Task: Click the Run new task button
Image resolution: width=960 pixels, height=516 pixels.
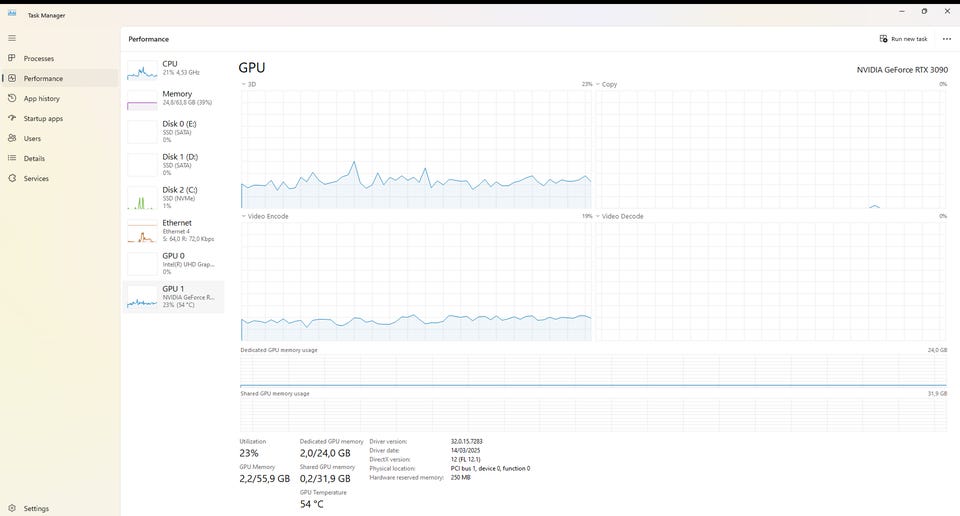Action: point(904,39)
